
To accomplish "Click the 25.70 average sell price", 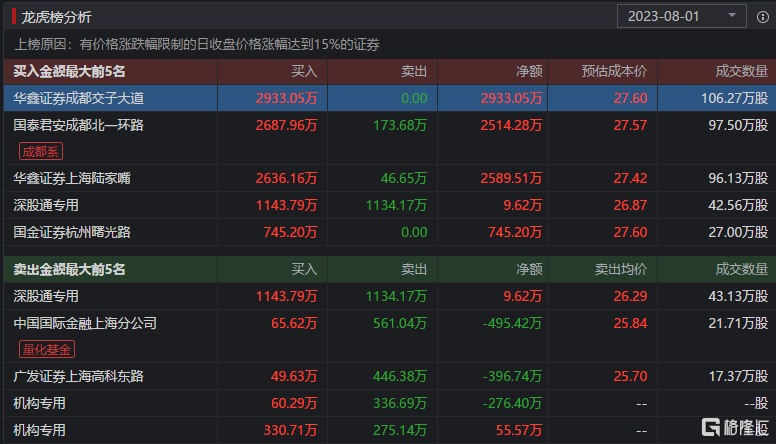I will pos(630,376).
